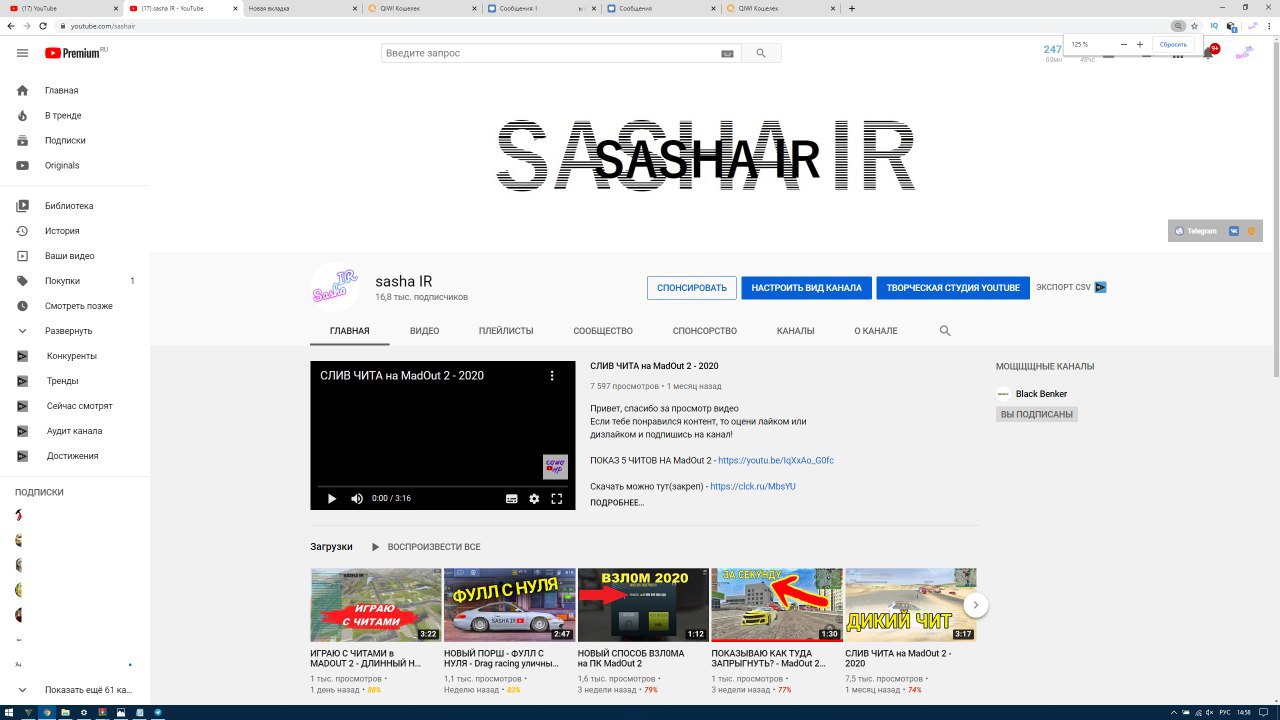This screenshot has height=720, width=1280.
Task: Mute the featured video player
Action: click(x=357, y=498)
